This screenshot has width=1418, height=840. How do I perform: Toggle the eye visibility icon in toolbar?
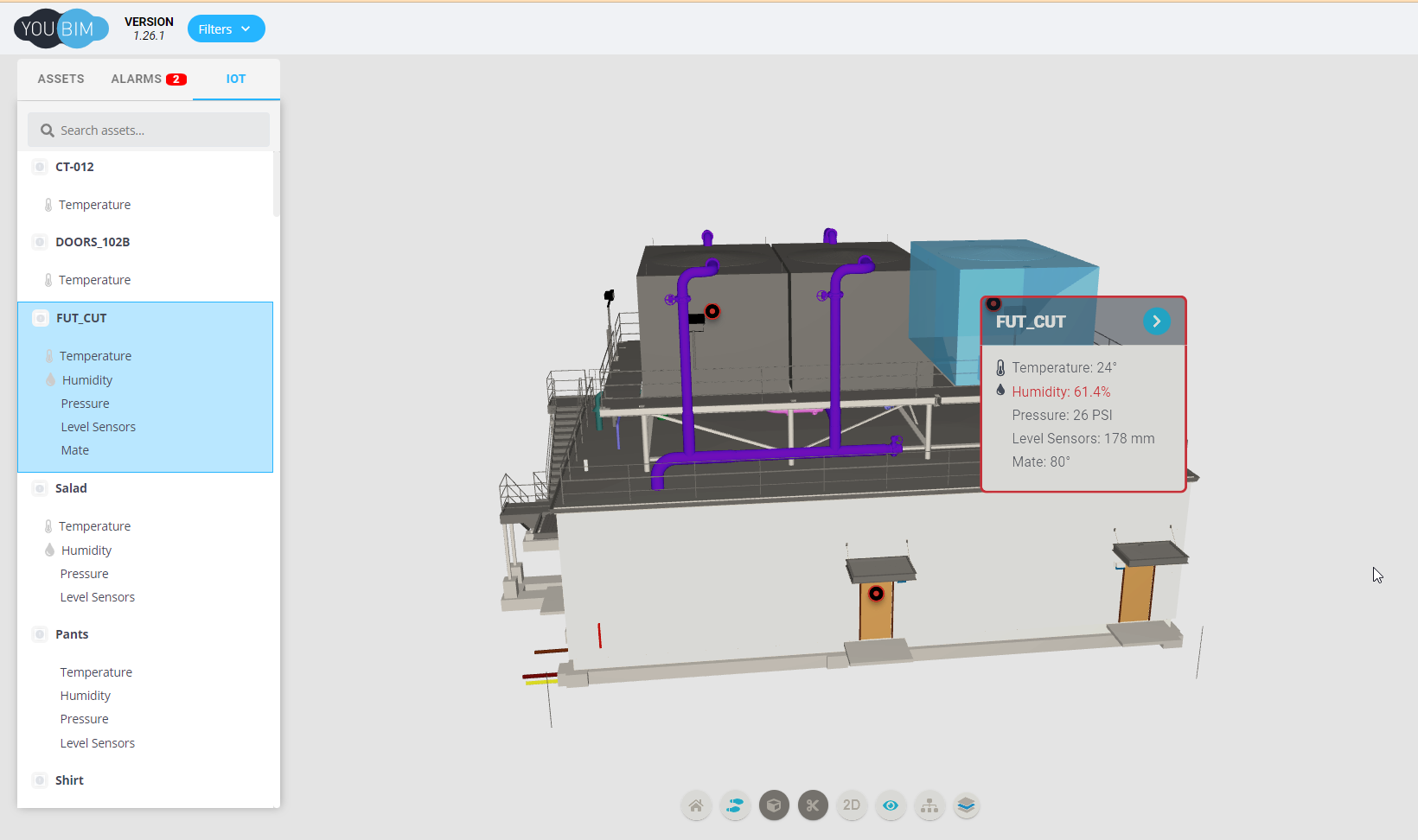click(x=891, y=805)
